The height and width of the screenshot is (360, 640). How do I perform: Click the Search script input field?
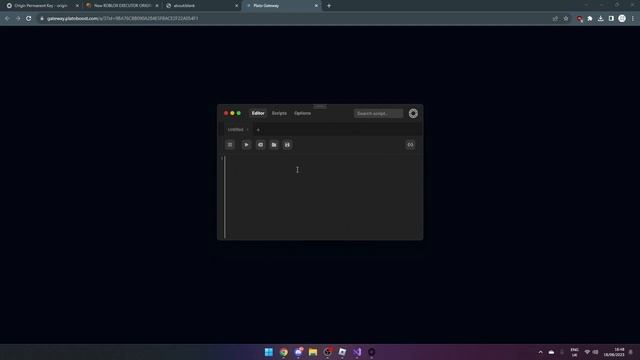tap(378, 113)
